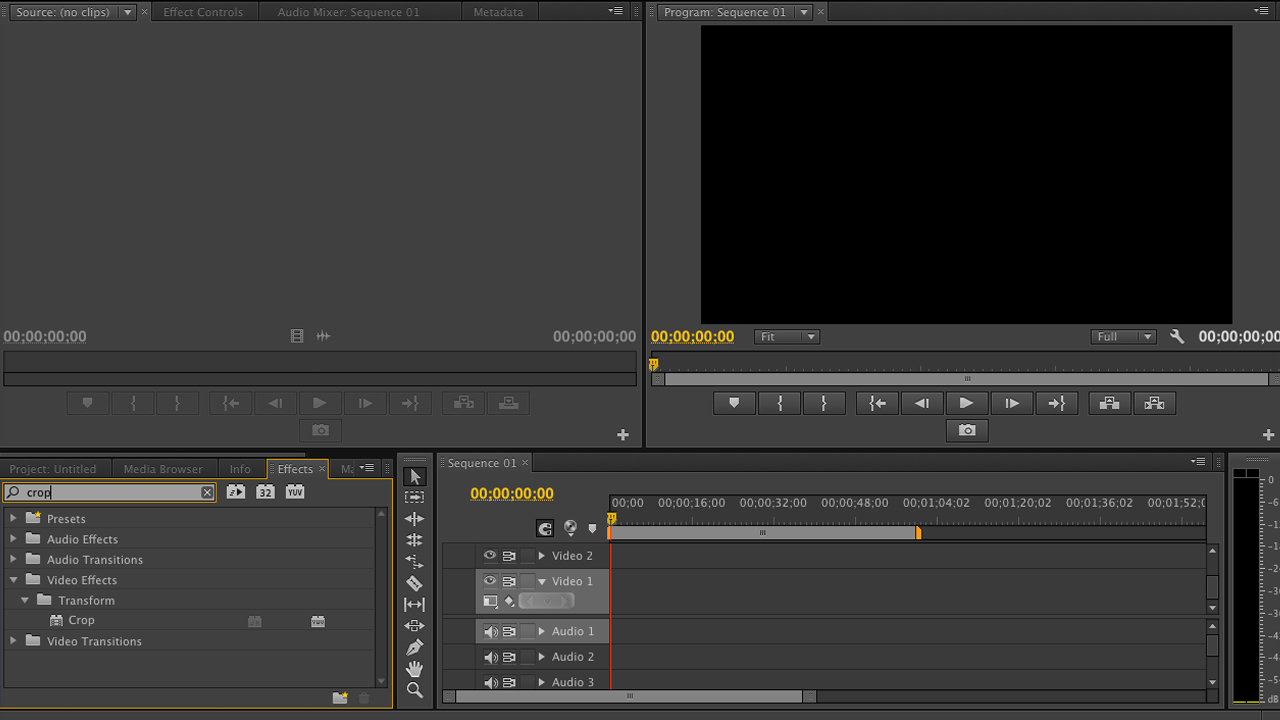Create a new custom bin in Effects
1280x720 pixels.
[x=340, y=698]
